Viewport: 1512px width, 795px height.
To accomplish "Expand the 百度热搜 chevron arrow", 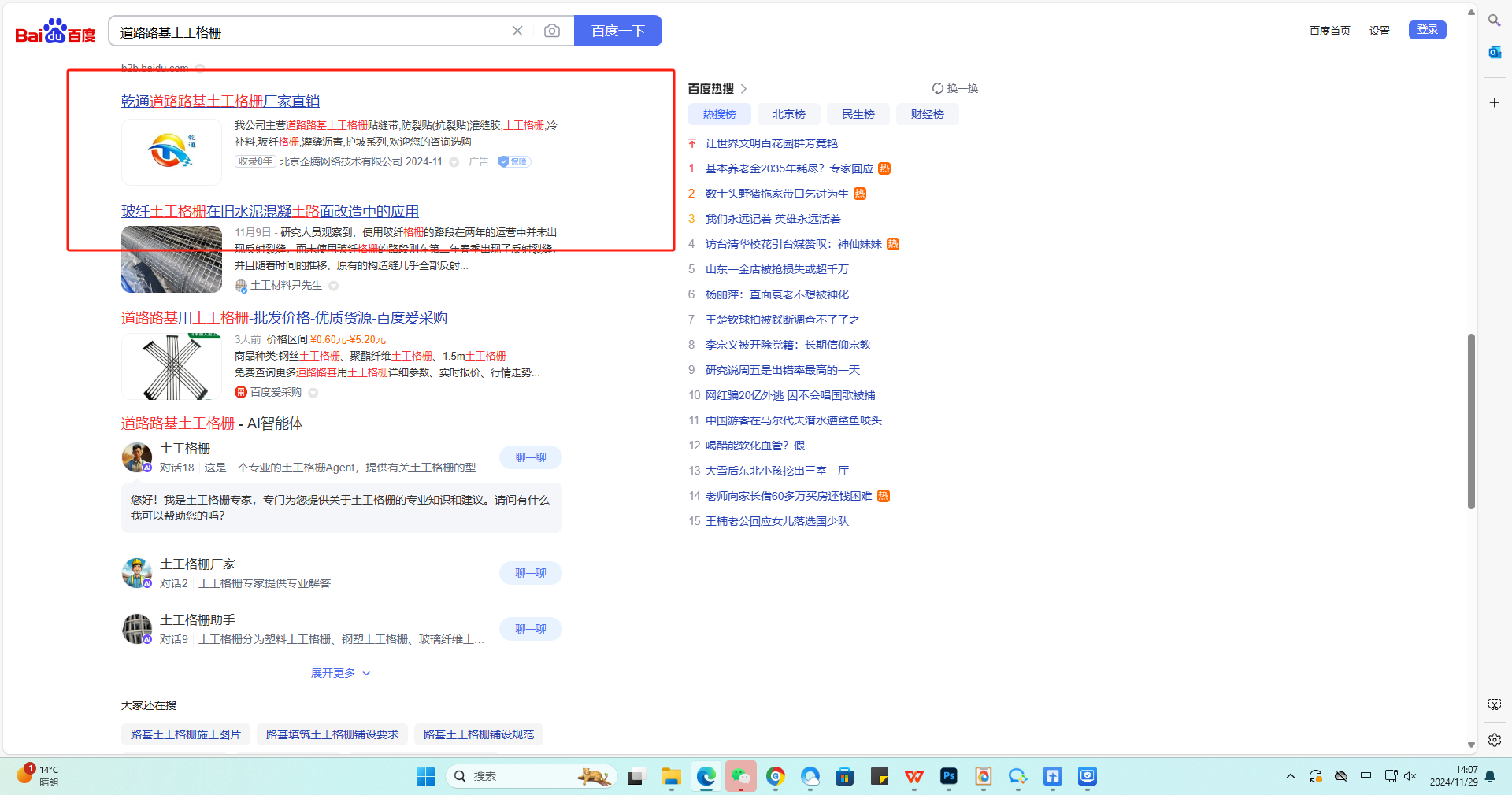I will coord(743,89).
